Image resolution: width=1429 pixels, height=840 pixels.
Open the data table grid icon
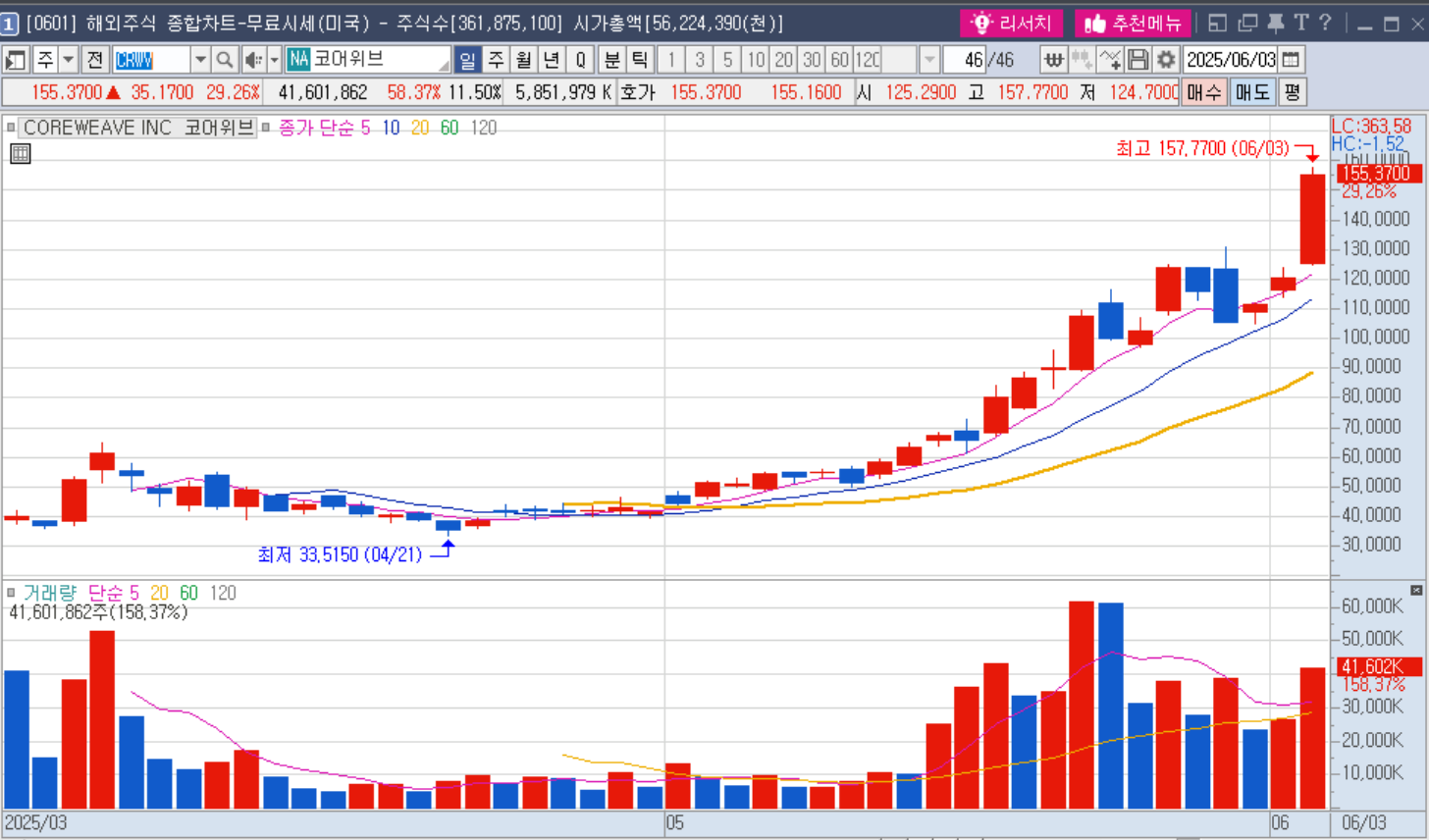[x=20, y=153]
